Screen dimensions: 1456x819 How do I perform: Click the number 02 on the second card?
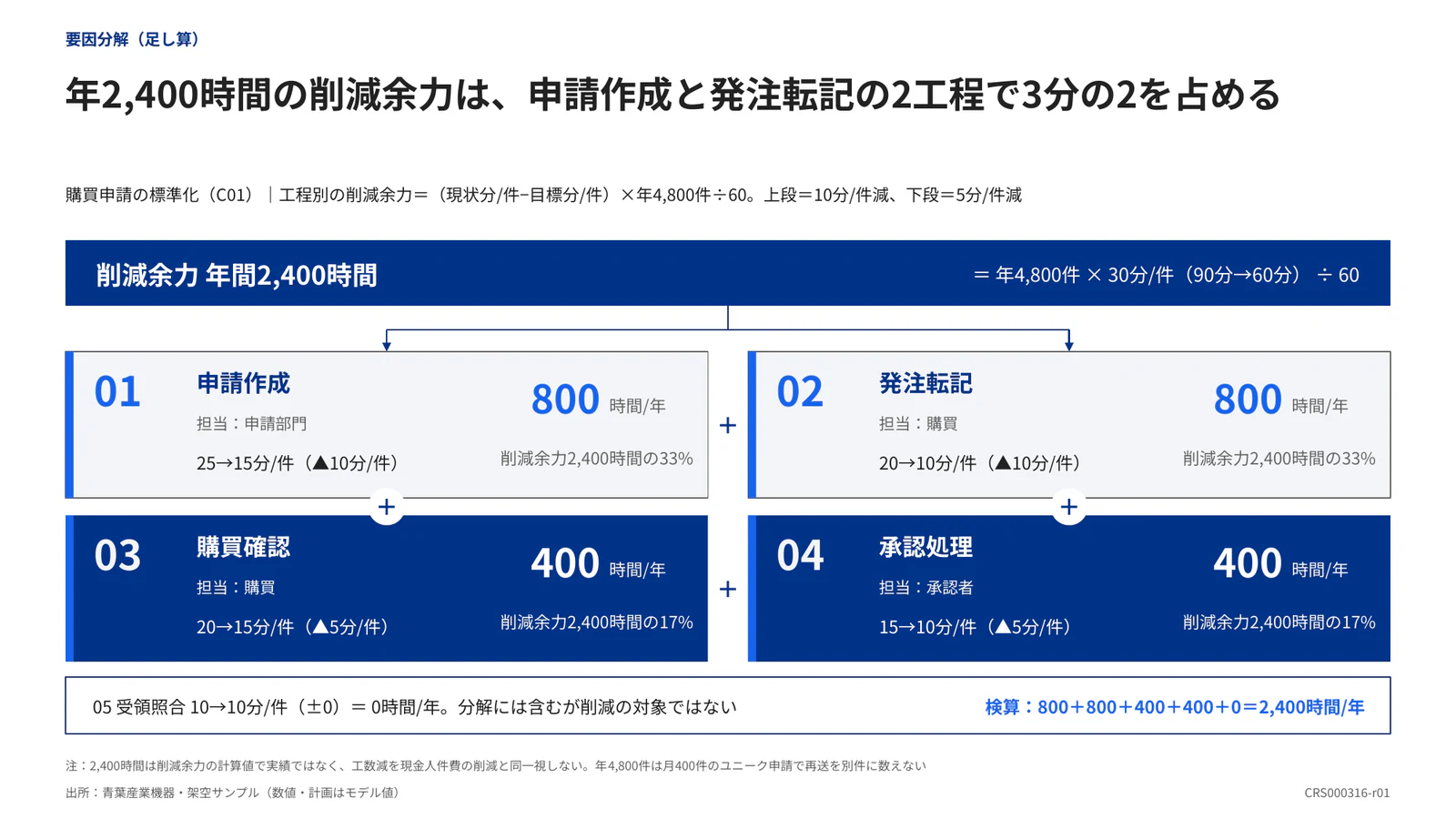pos(800,391)
